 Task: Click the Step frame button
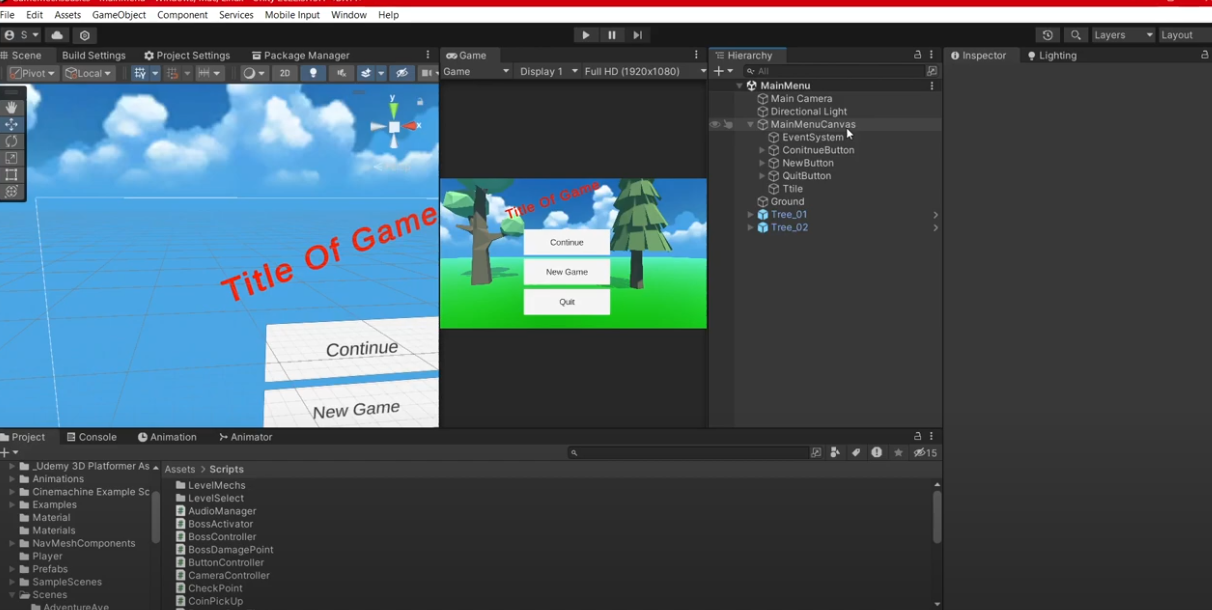coord(637,35)
